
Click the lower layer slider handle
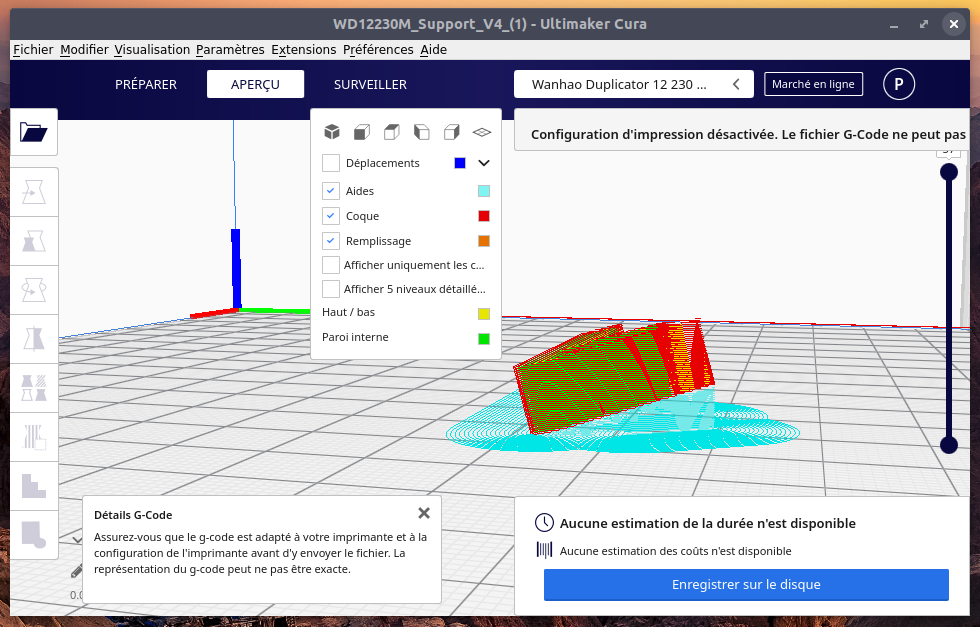(949, 445)
